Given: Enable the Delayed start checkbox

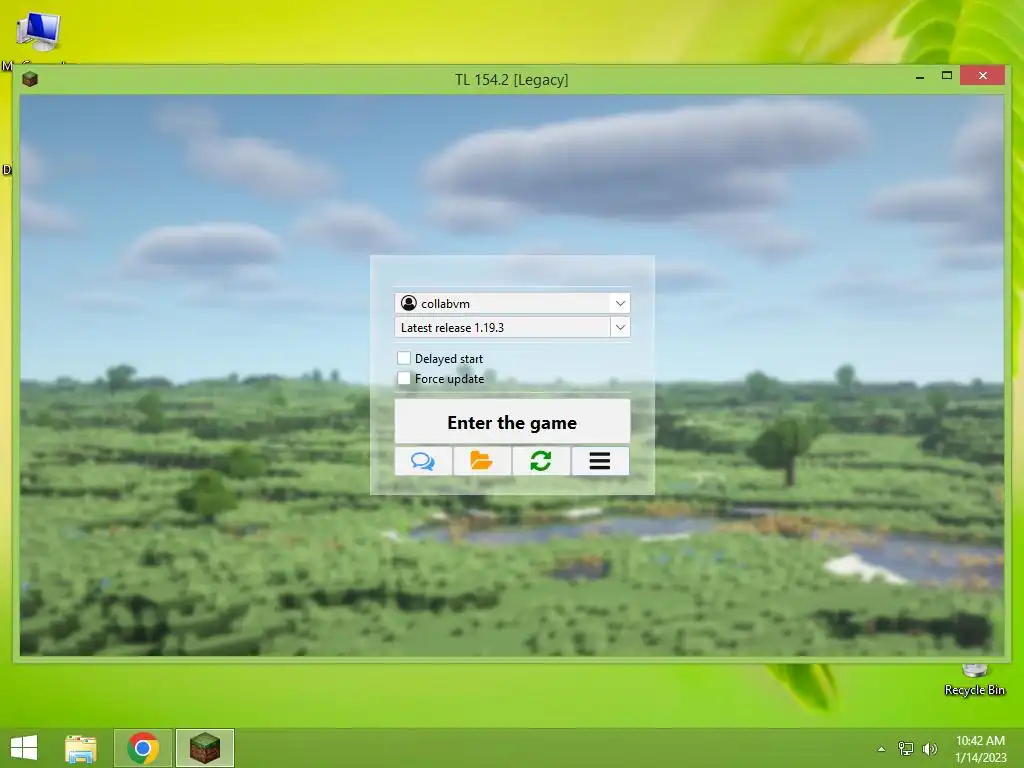Looking at the screenshot, I should click(404, 358).
